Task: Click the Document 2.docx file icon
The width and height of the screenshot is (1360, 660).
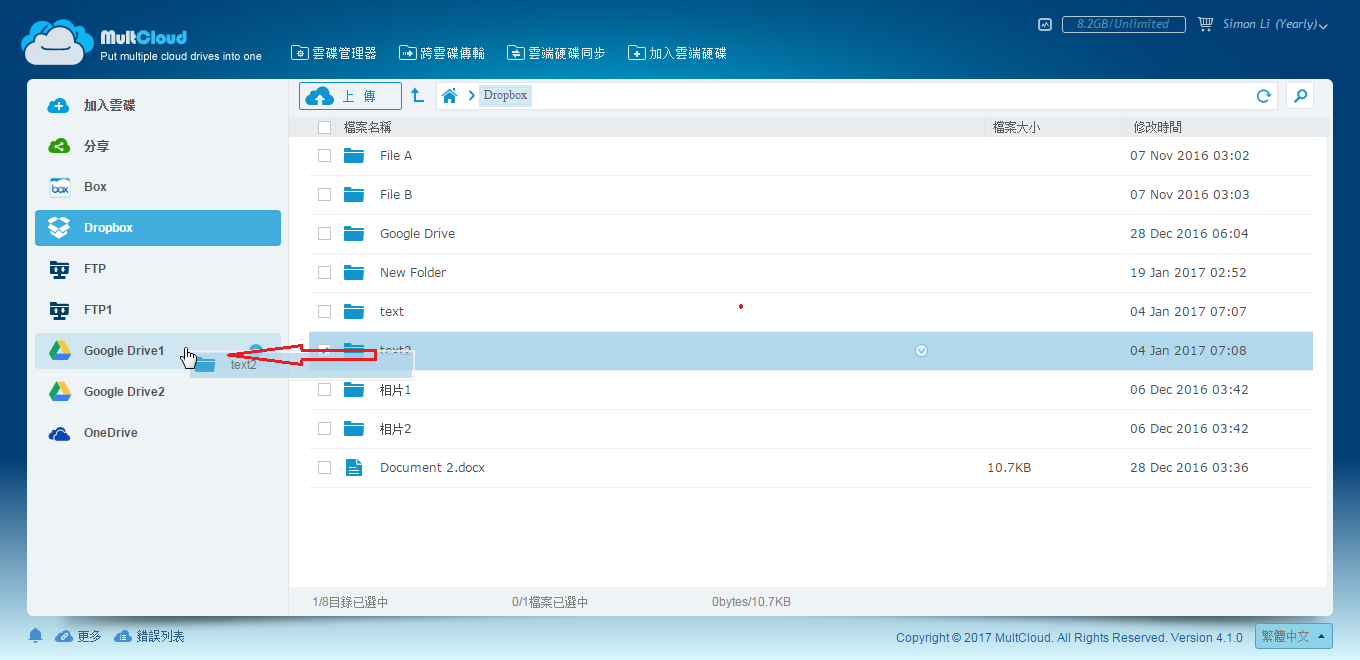Action: (354, 467)
